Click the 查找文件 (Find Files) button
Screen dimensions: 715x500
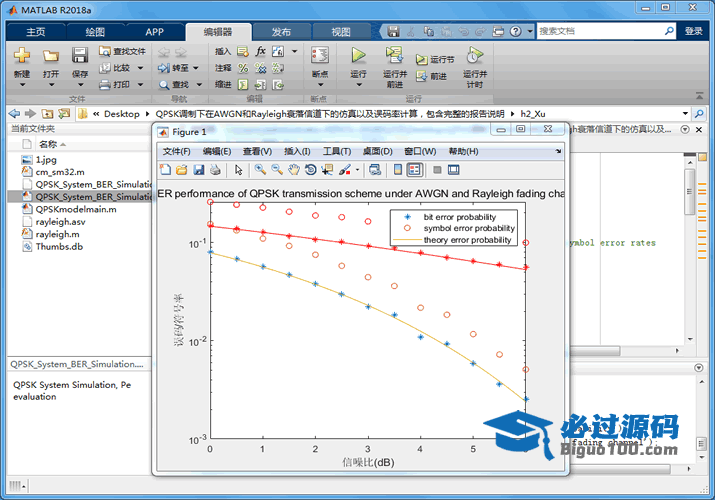123,52
